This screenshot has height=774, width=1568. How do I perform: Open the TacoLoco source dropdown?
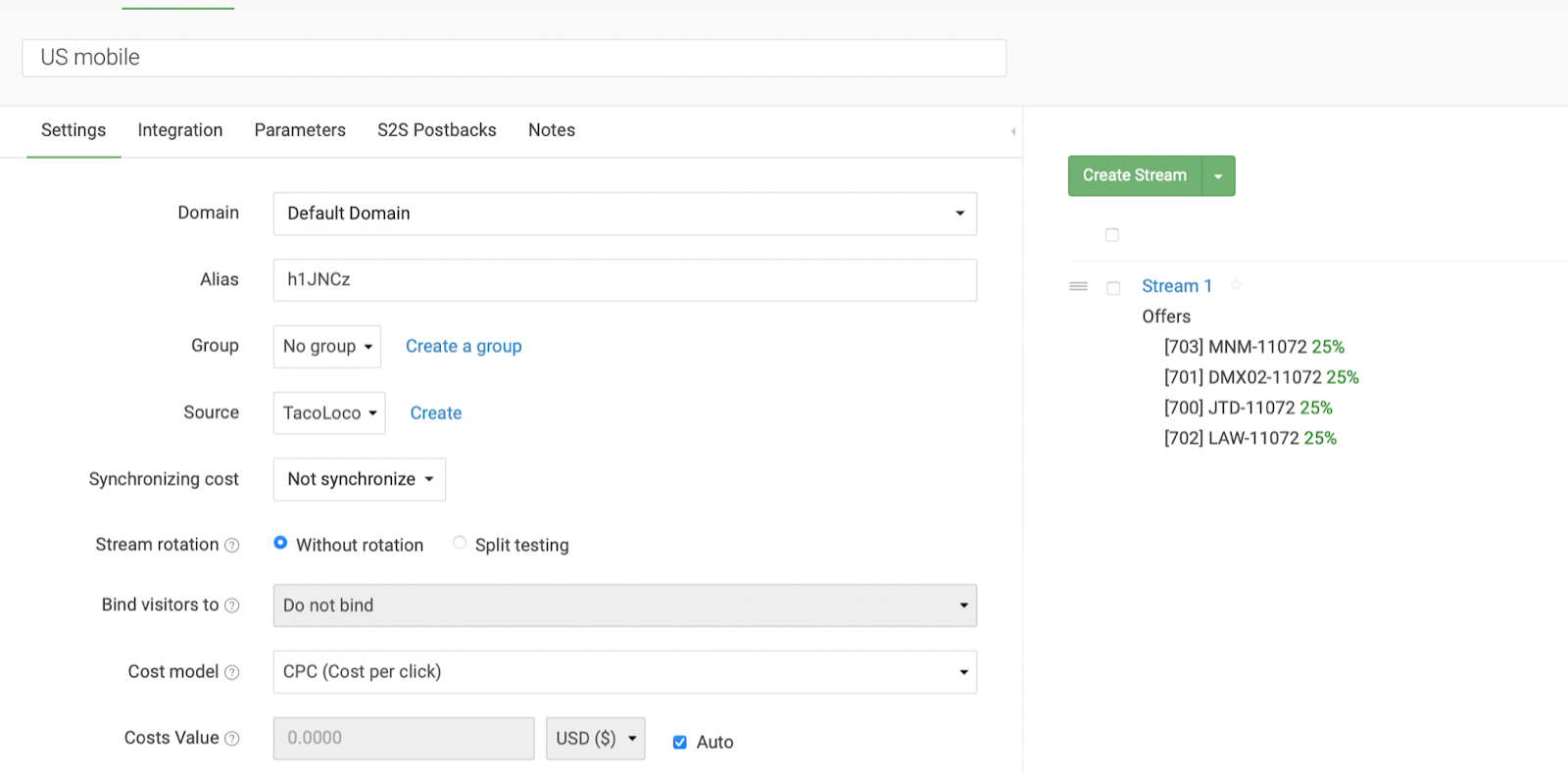coord(329,413)
